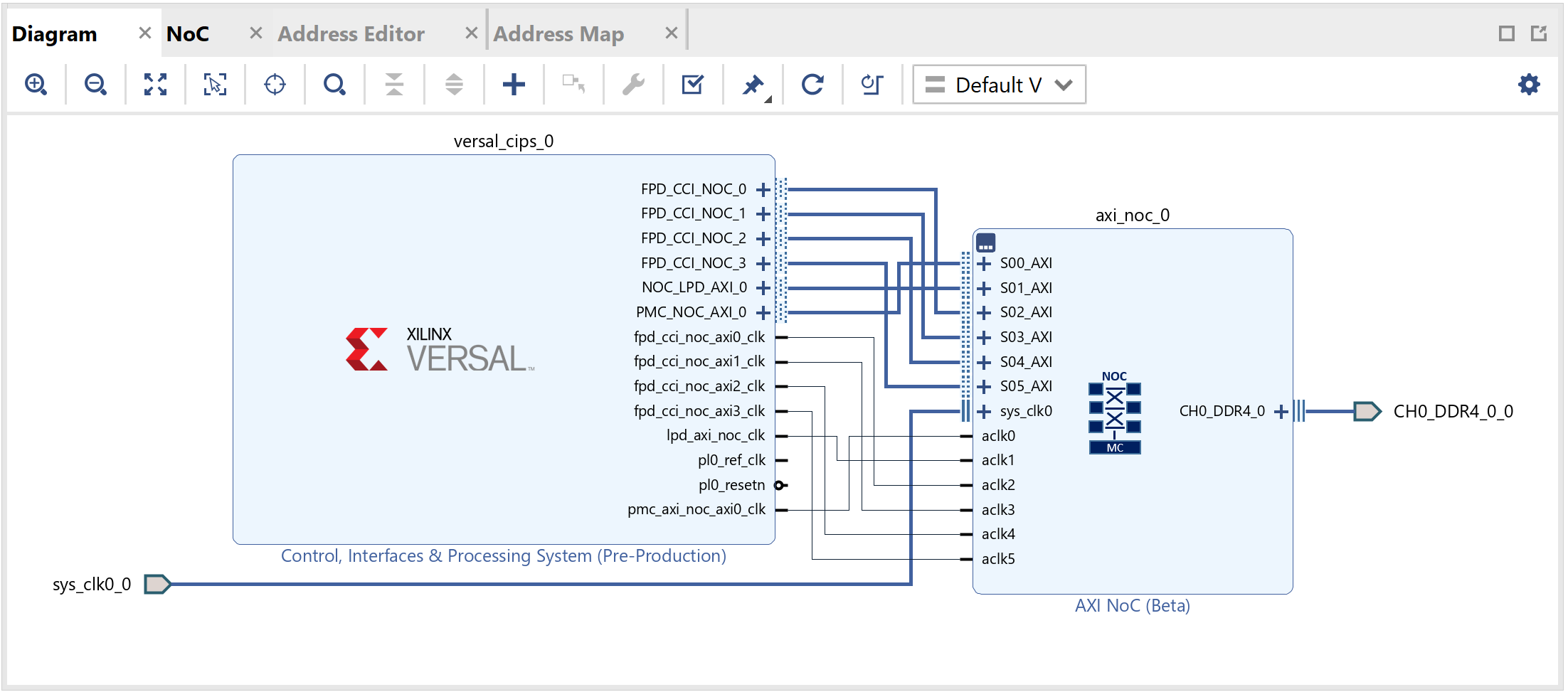Select the CH0_DDR4_0_0 external port
The image size is (1568, 692).
coord(1367,412)
